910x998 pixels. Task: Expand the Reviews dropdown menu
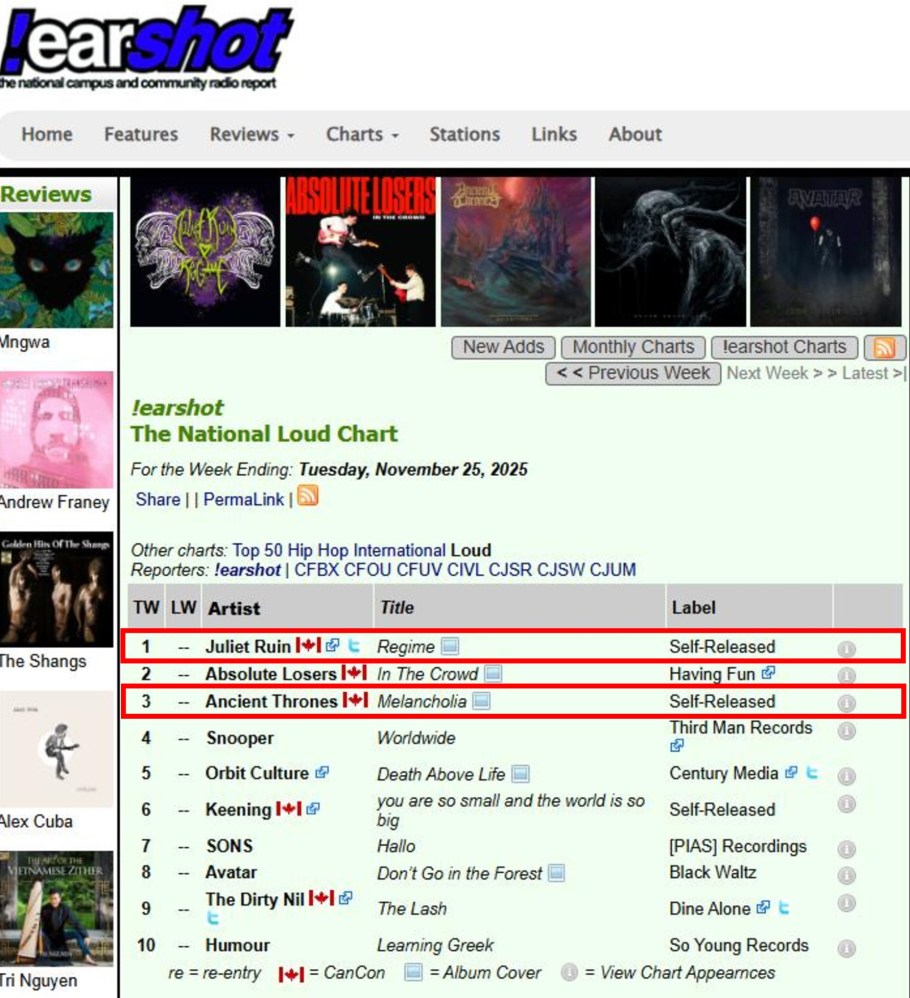point(252,134)
